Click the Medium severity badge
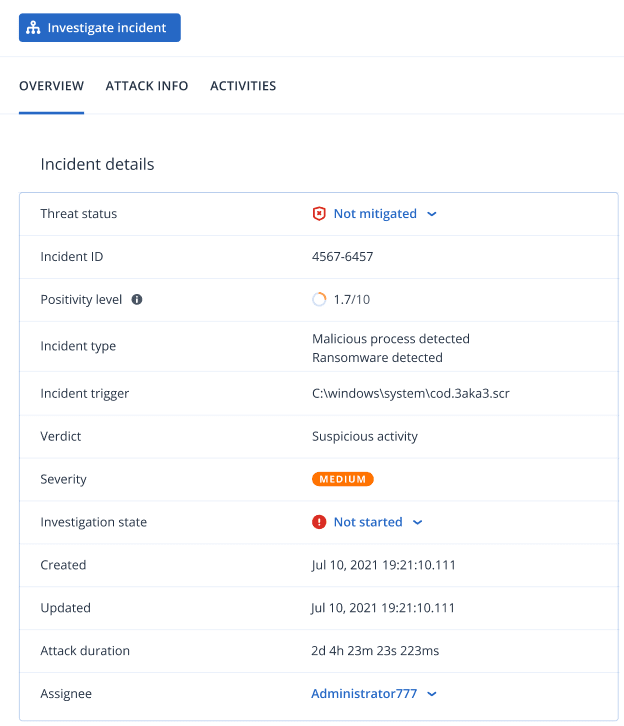 click(342, 479)
